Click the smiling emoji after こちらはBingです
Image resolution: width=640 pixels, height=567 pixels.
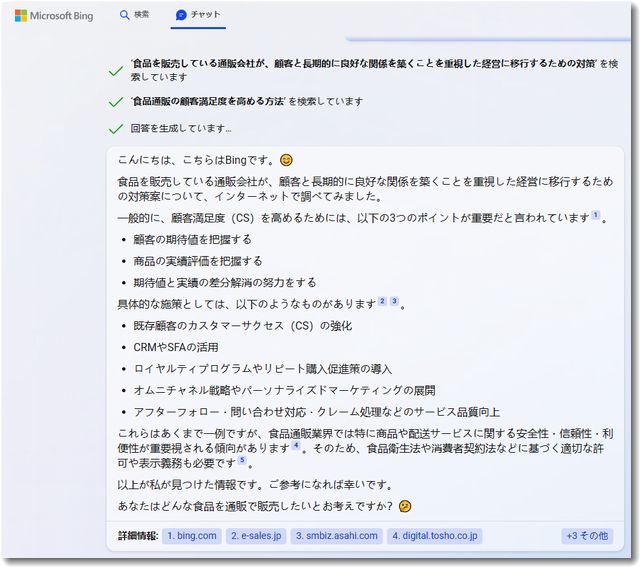click(x=287, y=160)
